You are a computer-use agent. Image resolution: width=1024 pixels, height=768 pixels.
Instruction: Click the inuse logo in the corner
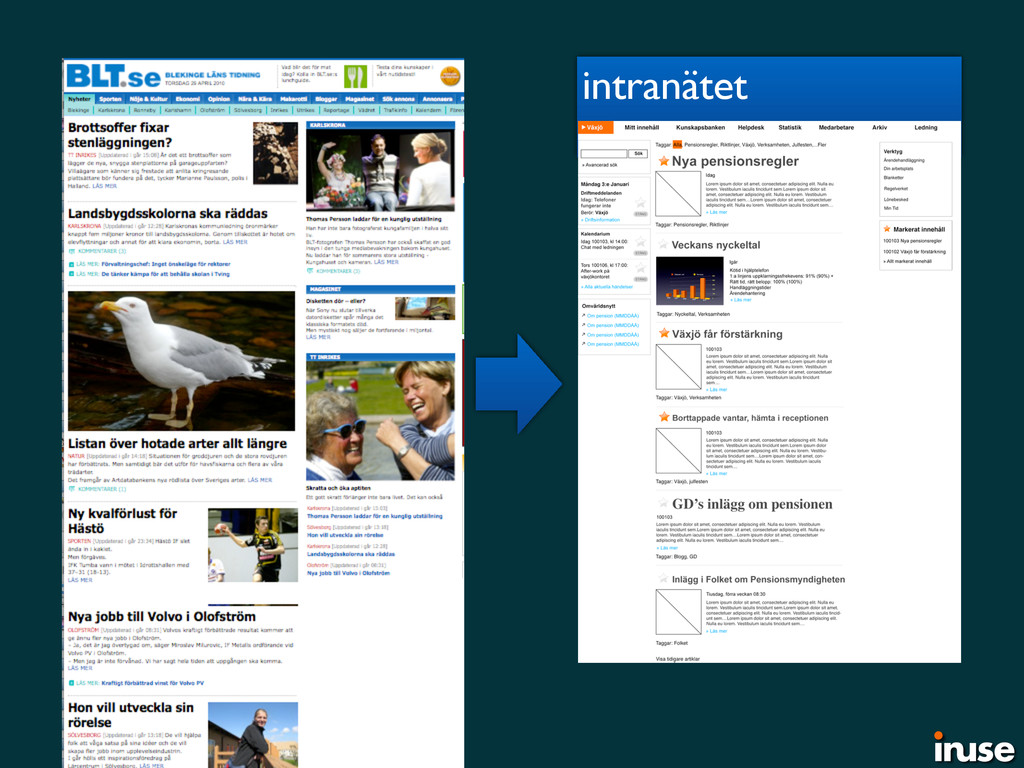point(974,748)
